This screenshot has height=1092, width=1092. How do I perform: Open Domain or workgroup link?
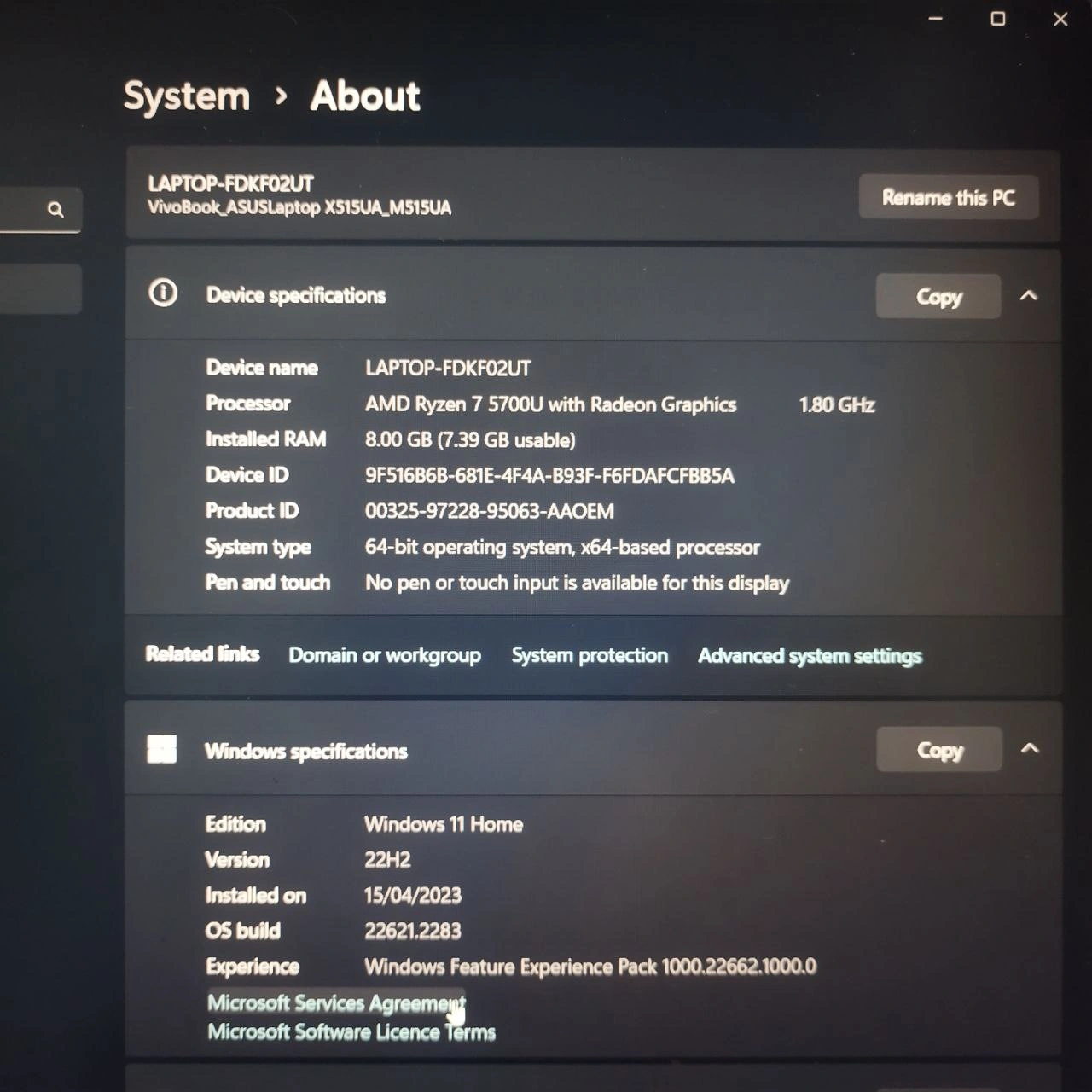pyautogui.click(x=385, y=655)
